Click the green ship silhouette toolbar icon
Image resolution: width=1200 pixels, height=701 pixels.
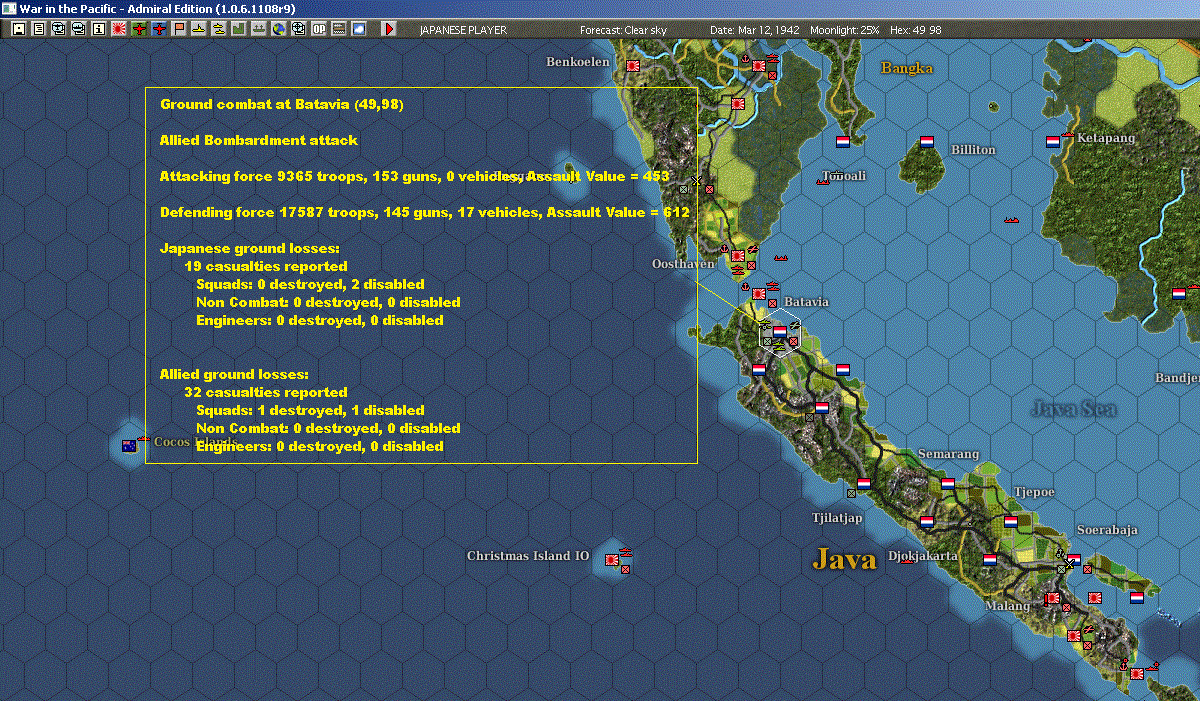click(x=258, y=29)
